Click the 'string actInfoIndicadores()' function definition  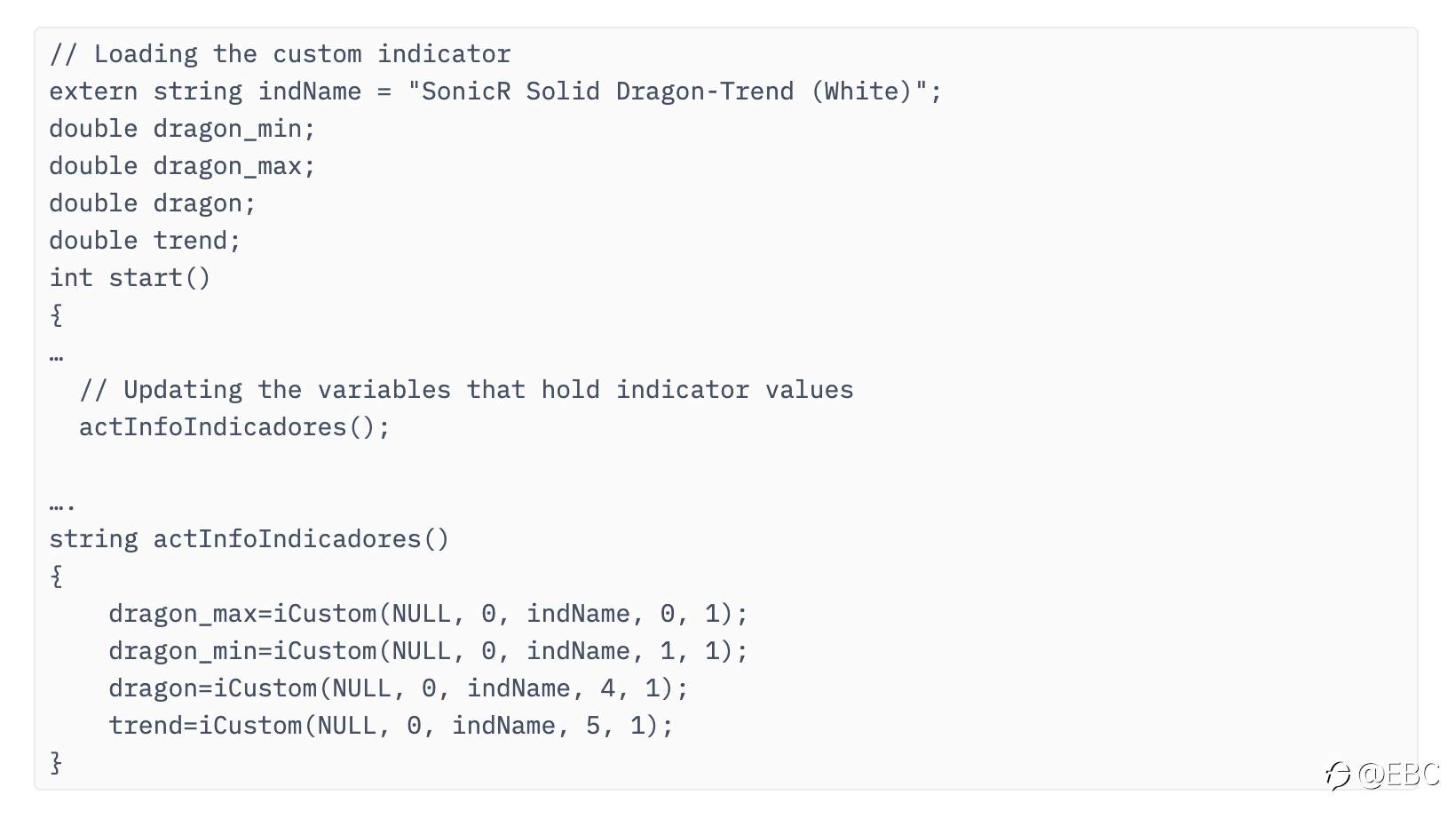tap(249, 539)
